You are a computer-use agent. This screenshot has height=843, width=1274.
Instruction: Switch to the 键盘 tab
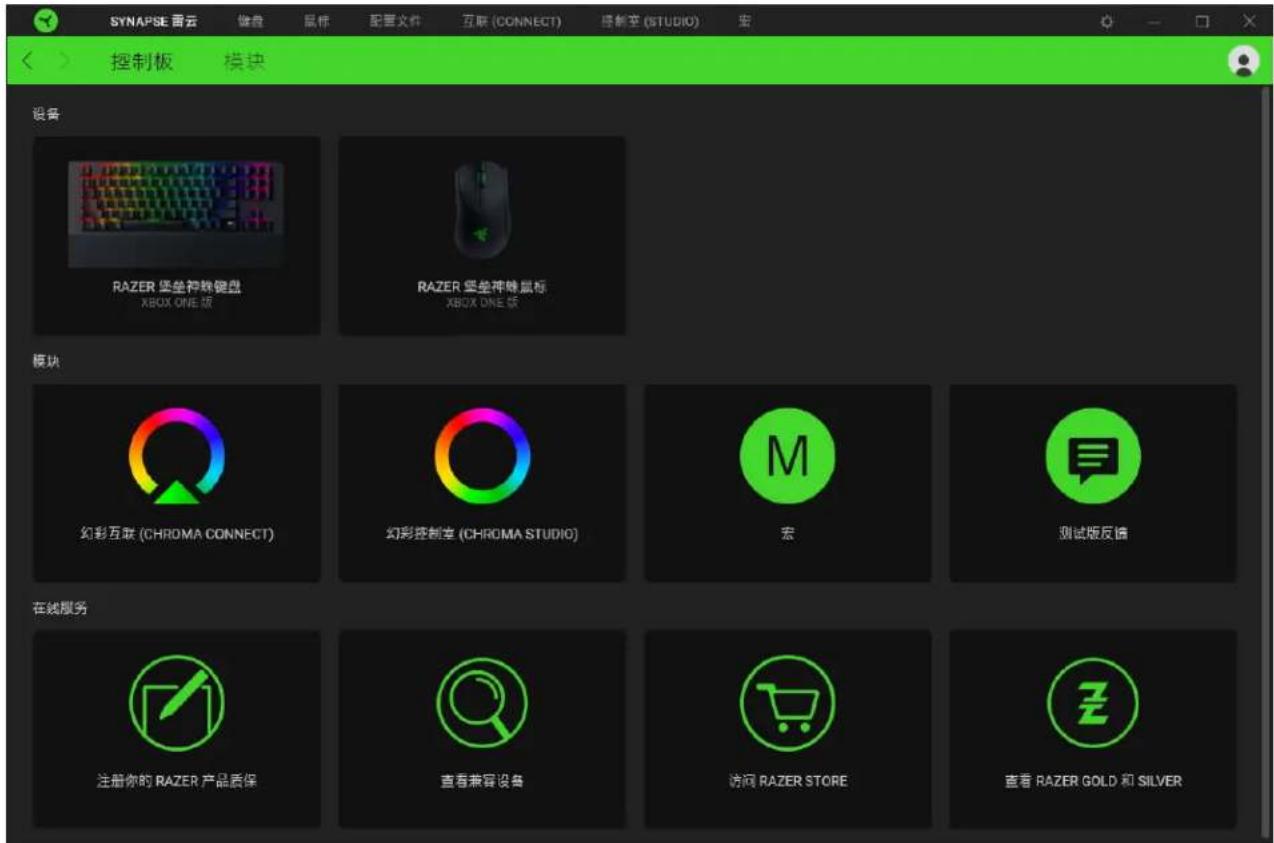(x=250, y=21)
